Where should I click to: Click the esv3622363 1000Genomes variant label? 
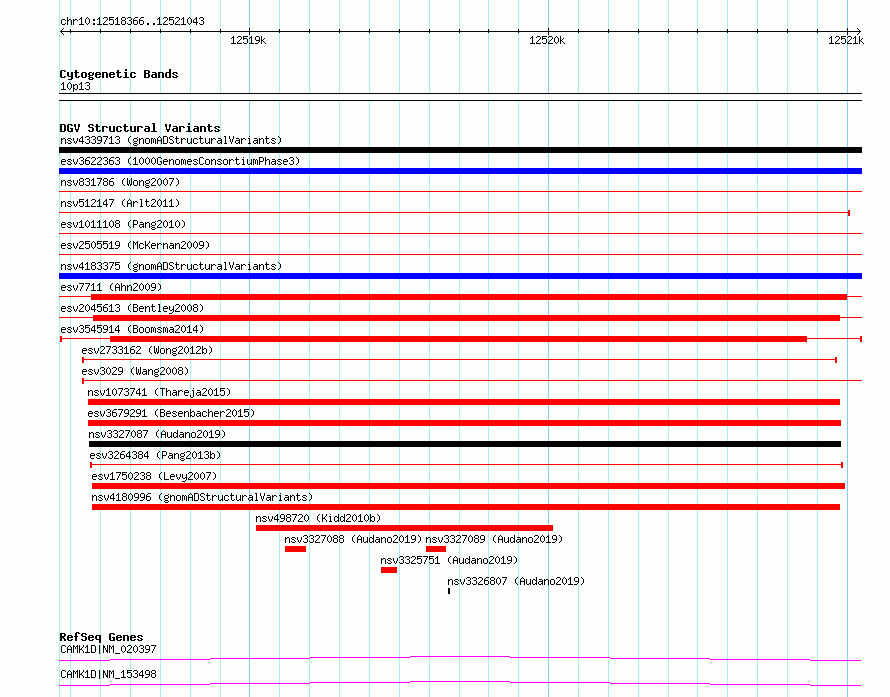[180, 161]
